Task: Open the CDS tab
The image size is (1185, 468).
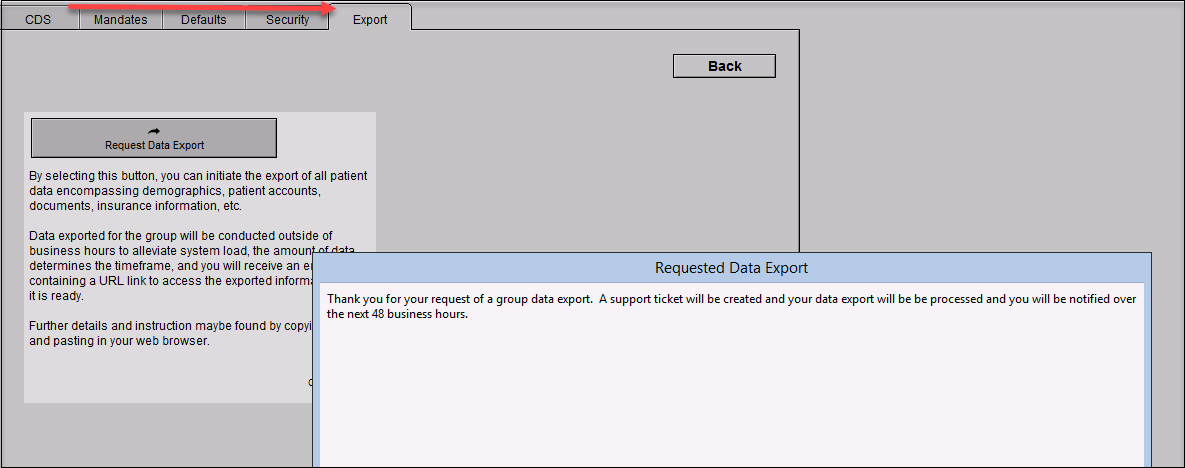Action: coord(40,19)
